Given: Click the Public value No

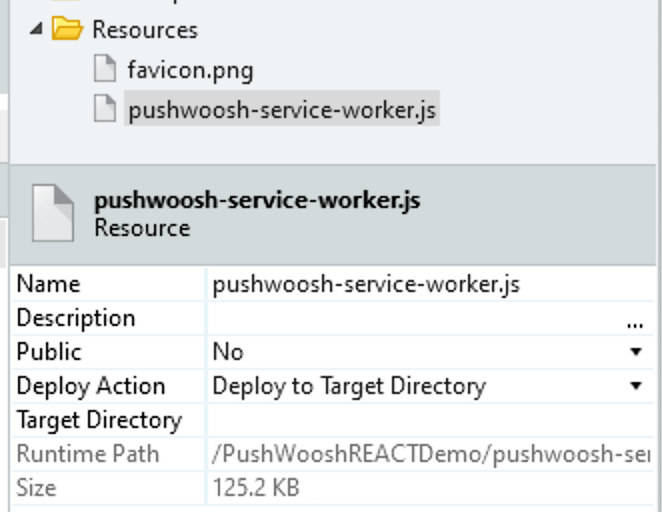Looking at the screenshot, I should click(x=228, y=352).
